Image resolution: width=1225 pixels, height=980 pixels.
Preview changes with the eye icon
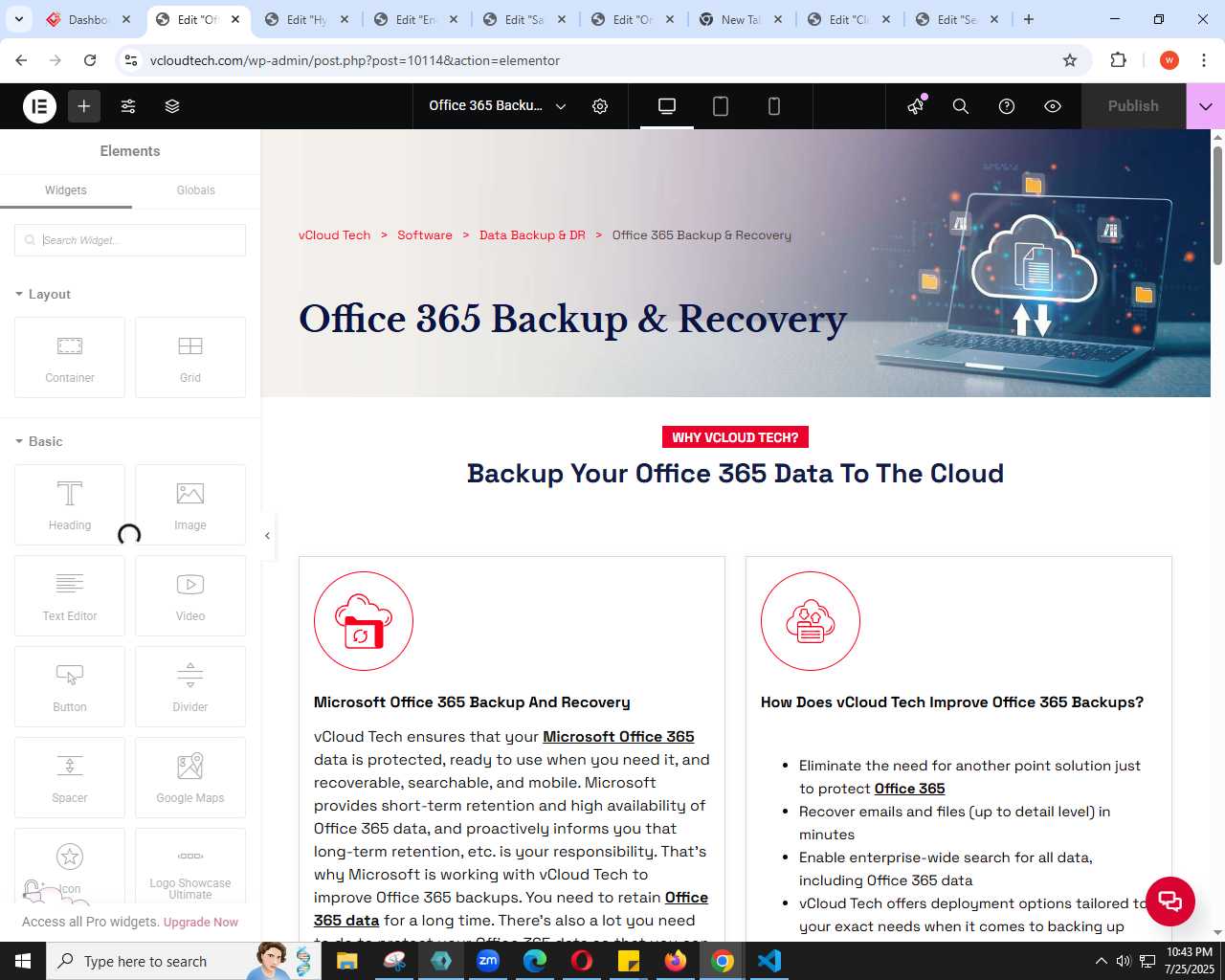pos(1053,106)
